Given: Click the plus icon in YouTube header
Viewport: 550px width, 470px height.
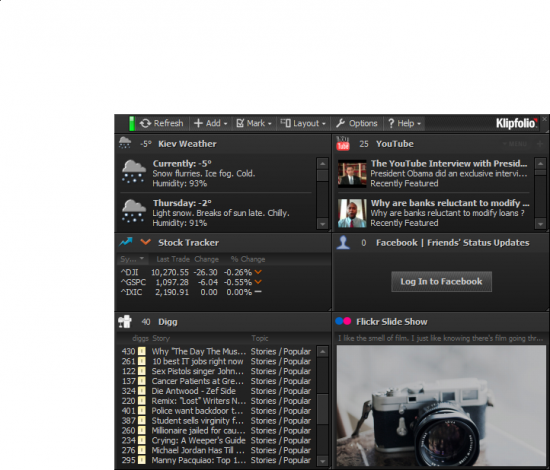Looking at the screenshot, I should coord(540,144).
